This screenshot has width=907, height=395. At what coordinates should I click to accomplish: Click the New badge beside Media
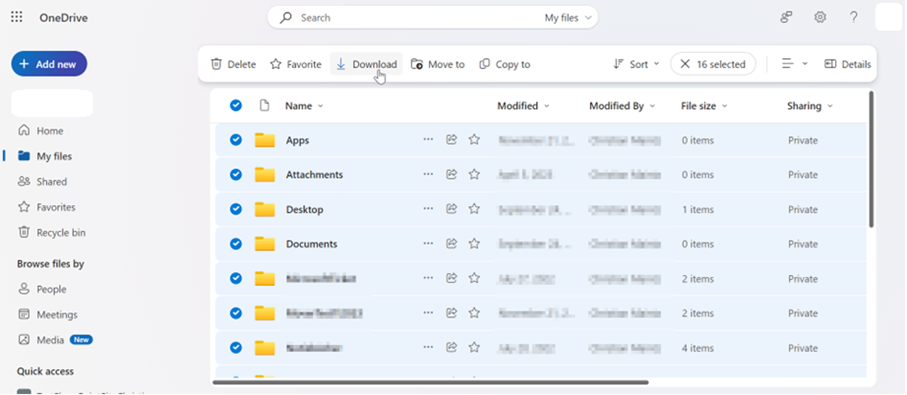click(81, 340)
